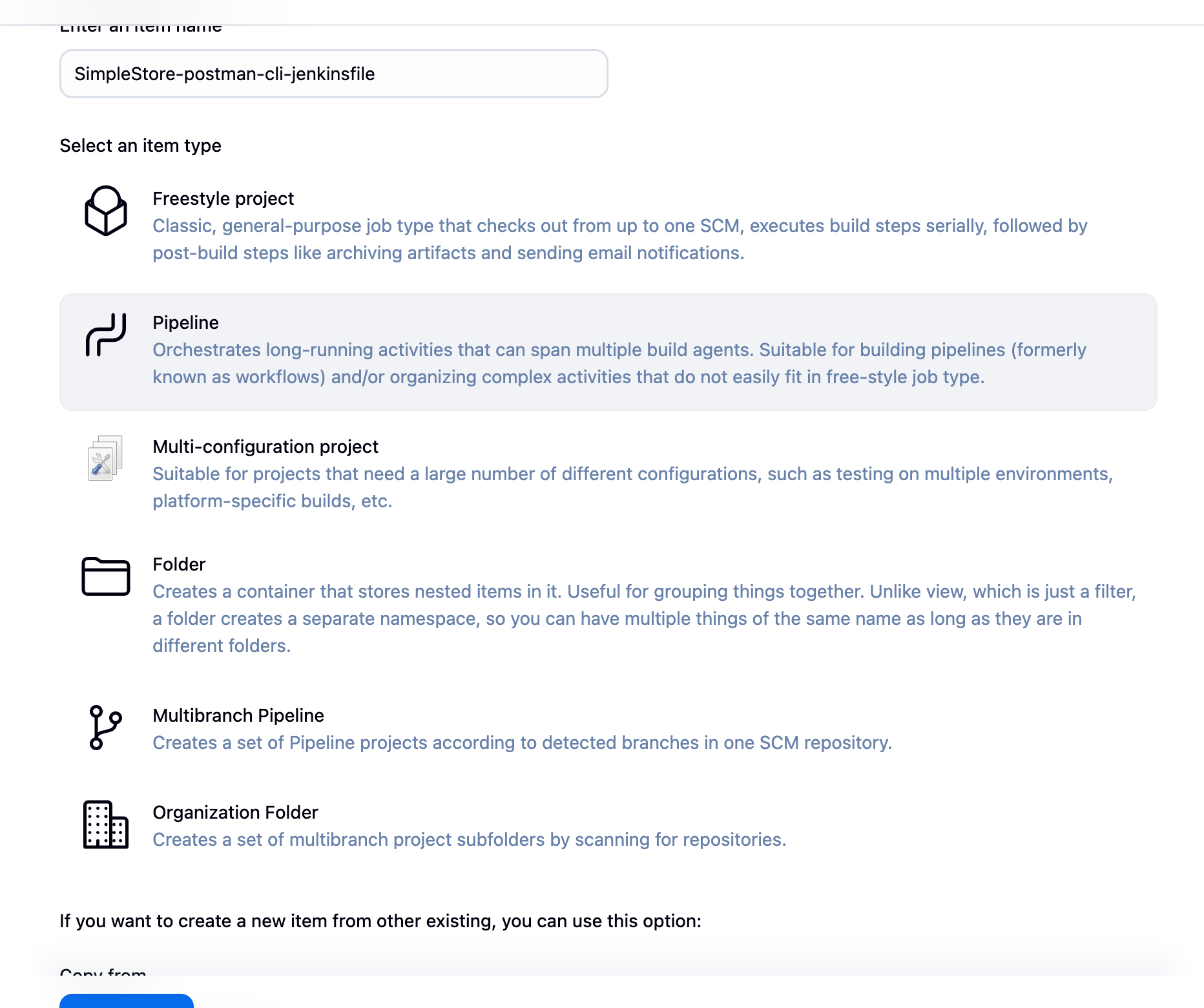Pick the Folder item type title
The image size is (1204, 1008).
[x=179, y=564]
